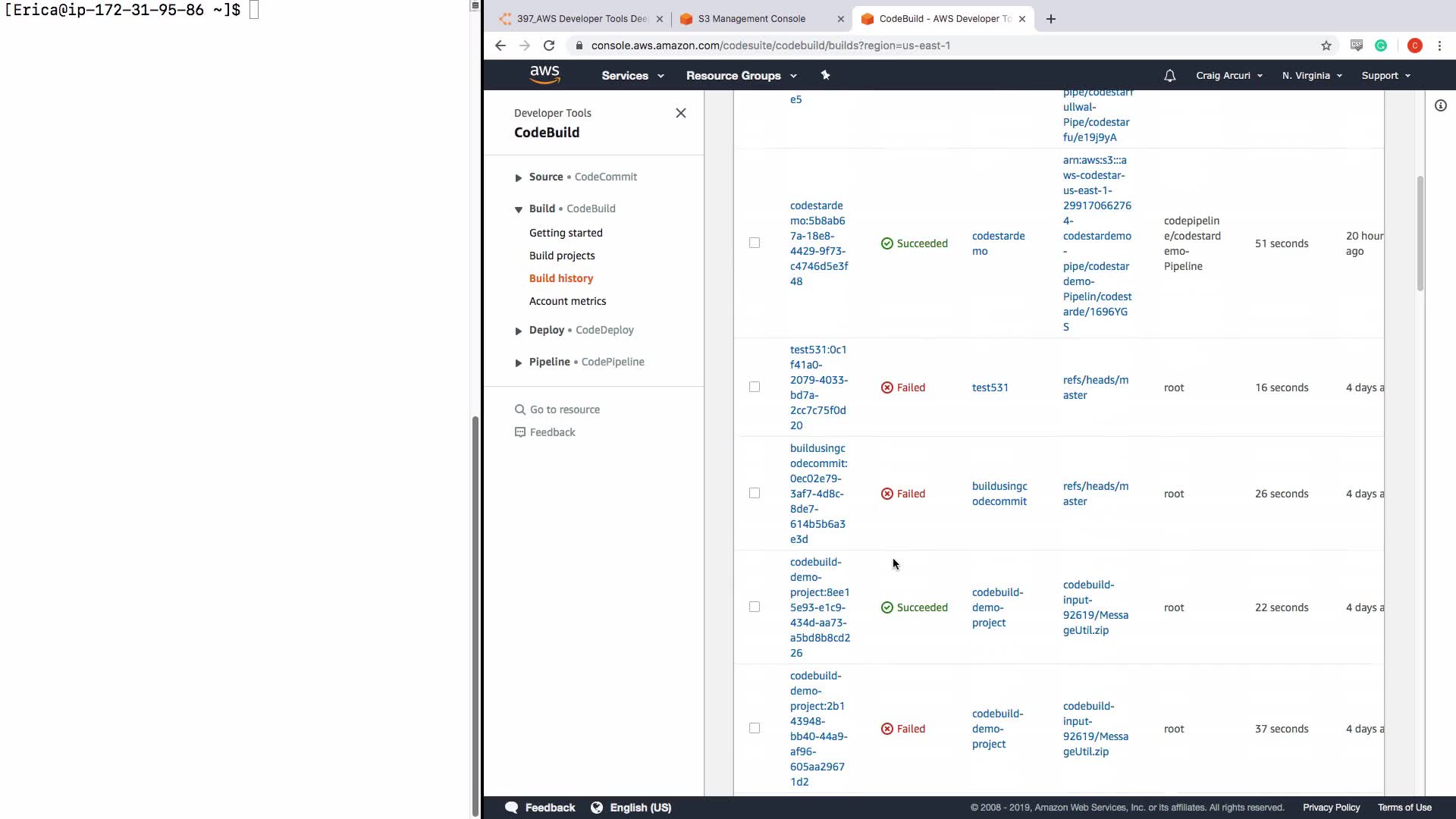Click the pin shortcuts icon in AWS navbar
The height and width of the screenshot is (819, 1456).
(x=825, y=75)
